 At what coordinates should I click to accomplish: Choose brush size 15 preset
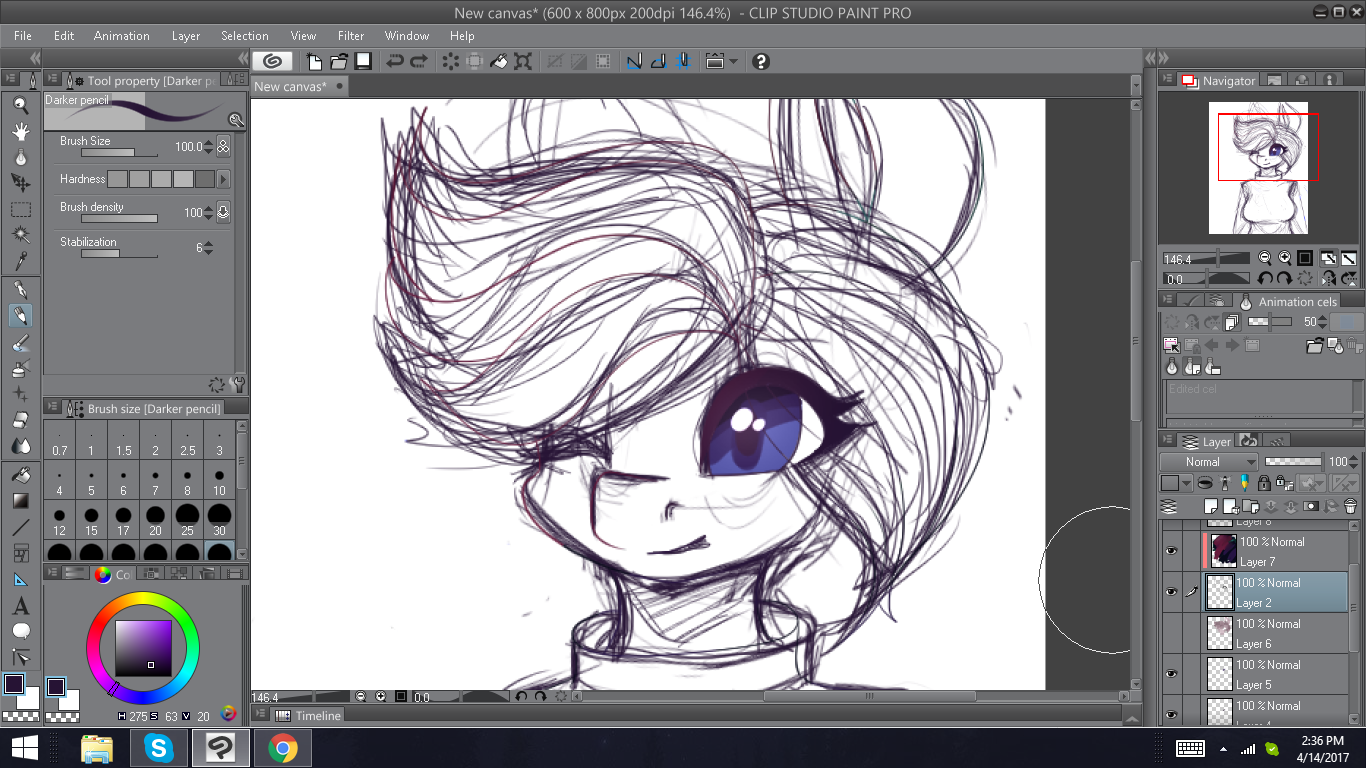[x=91, y=520]
